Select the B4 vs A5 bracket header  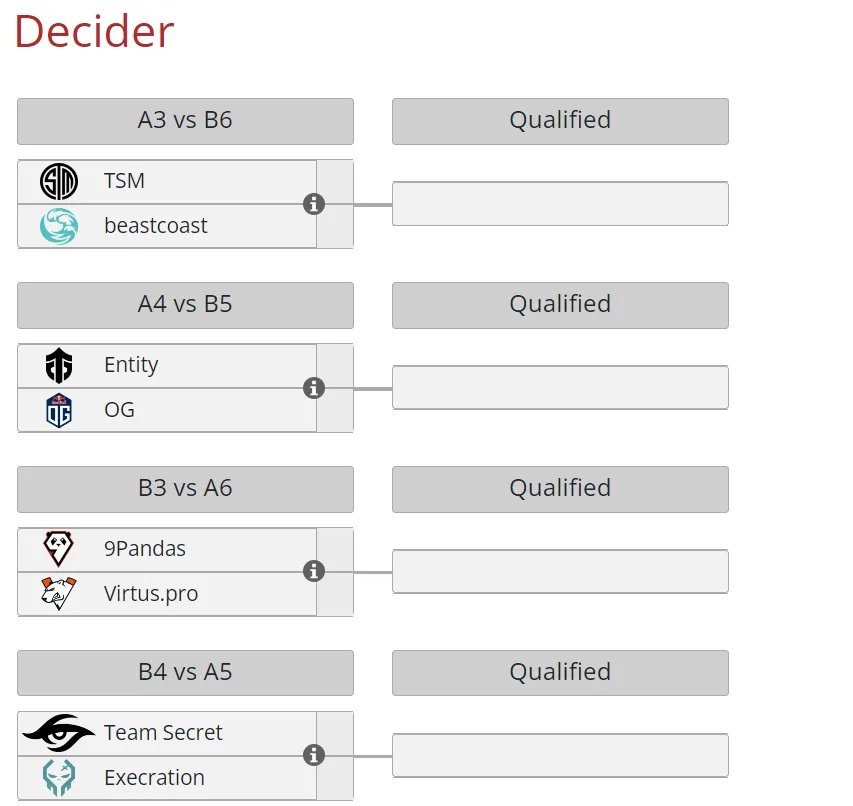click(x=186, y=673)
